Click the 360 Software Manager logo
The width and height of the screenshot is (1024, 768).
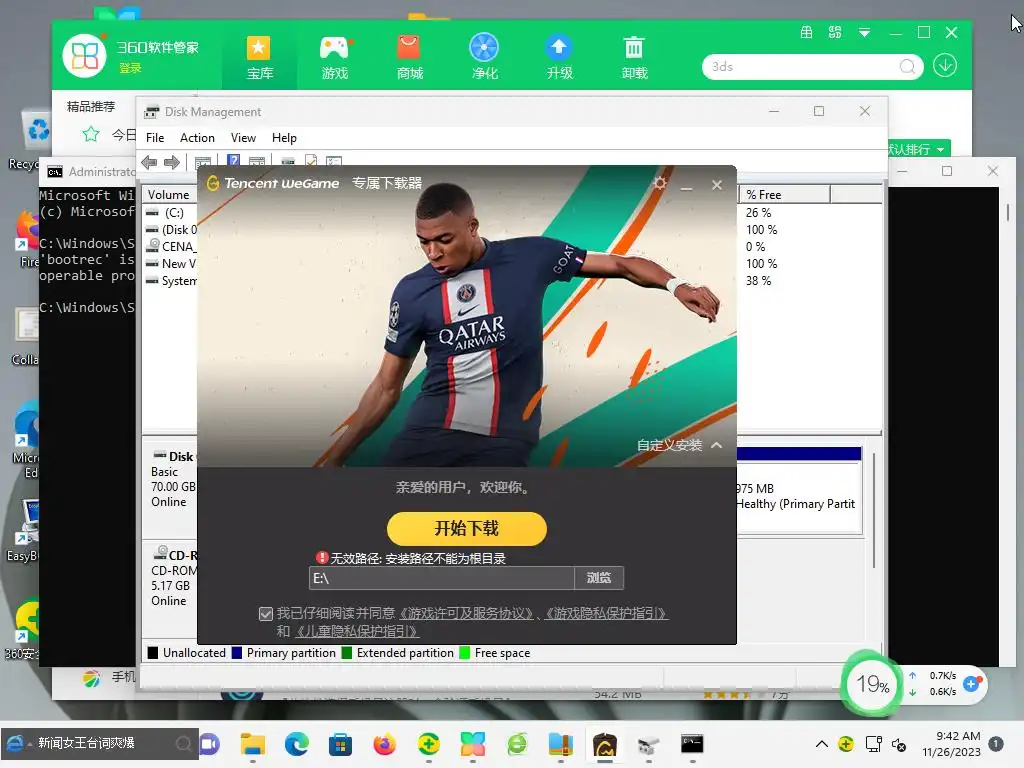click(x=84, y=55)
